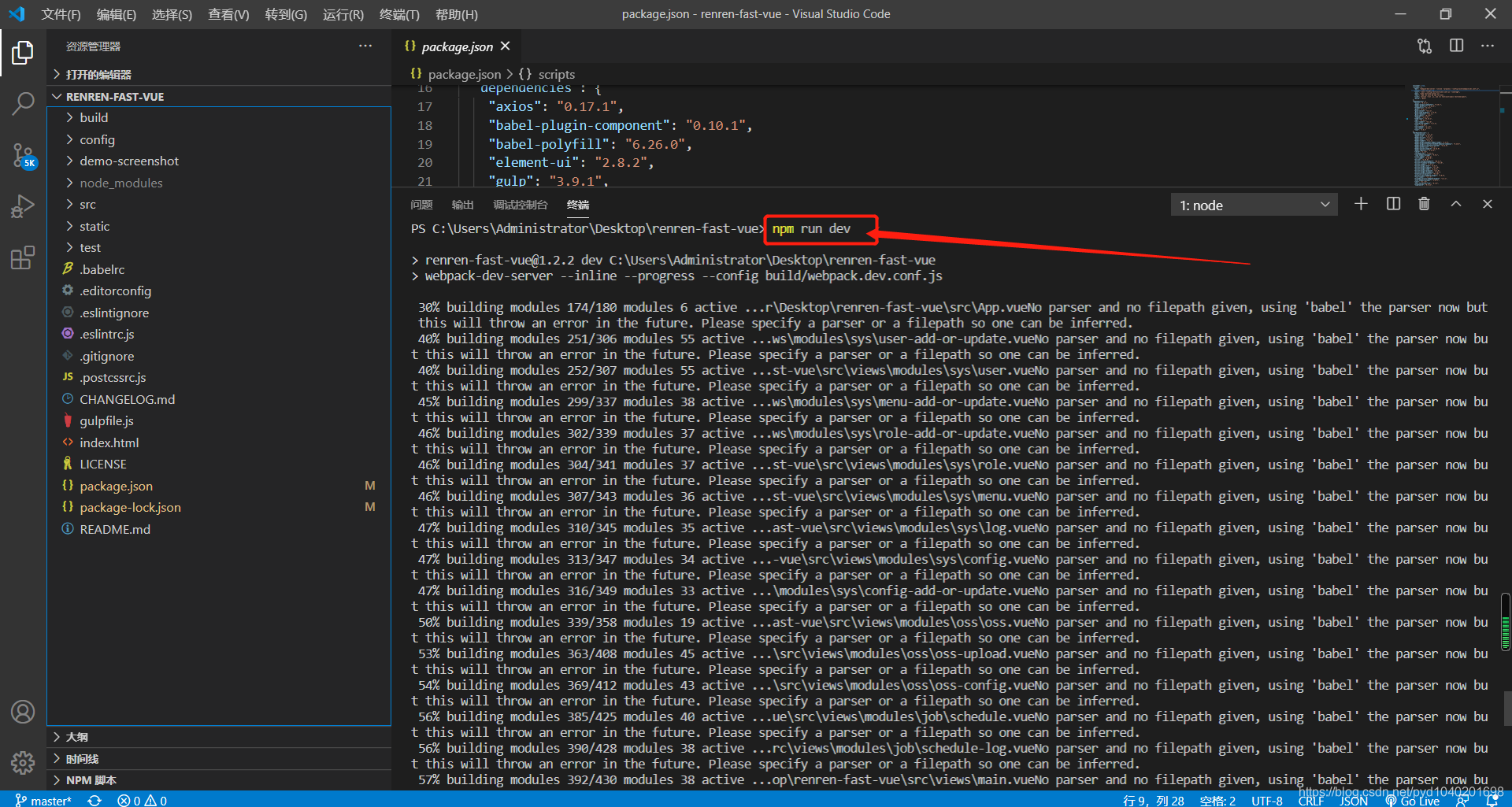Open errors and warnings count in status bar

142,800
